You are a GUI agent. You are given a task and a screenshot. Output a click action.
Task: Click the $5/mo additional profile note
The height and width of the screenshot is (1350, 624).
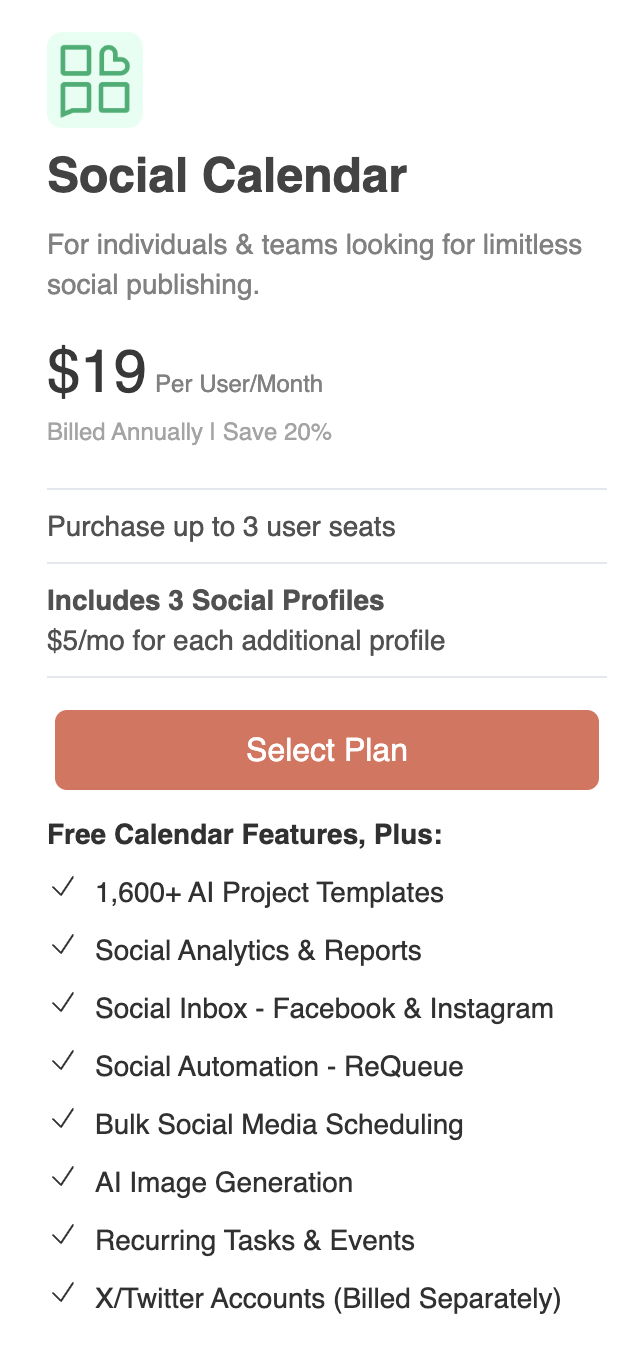(x=245, y=640)
